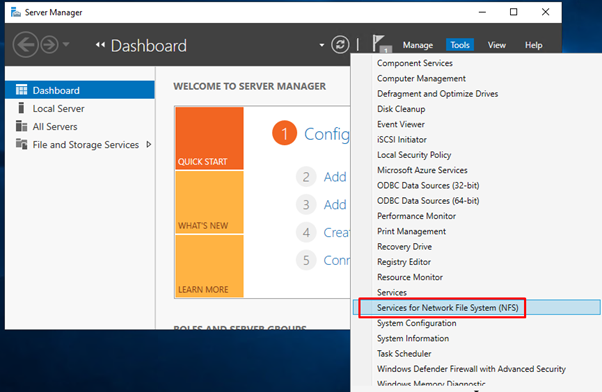Open the Help menu
Screen dimensions: 602x392
pos(533,45)
